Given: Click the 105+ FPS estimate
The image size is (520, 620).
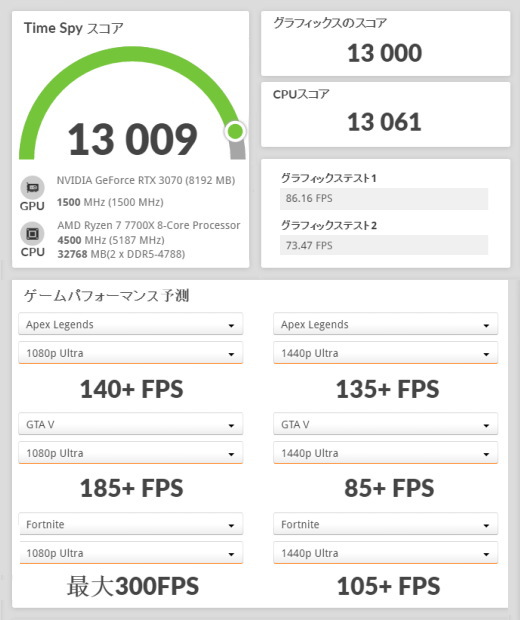Looking at the screenshot, I should click(388, 586).
